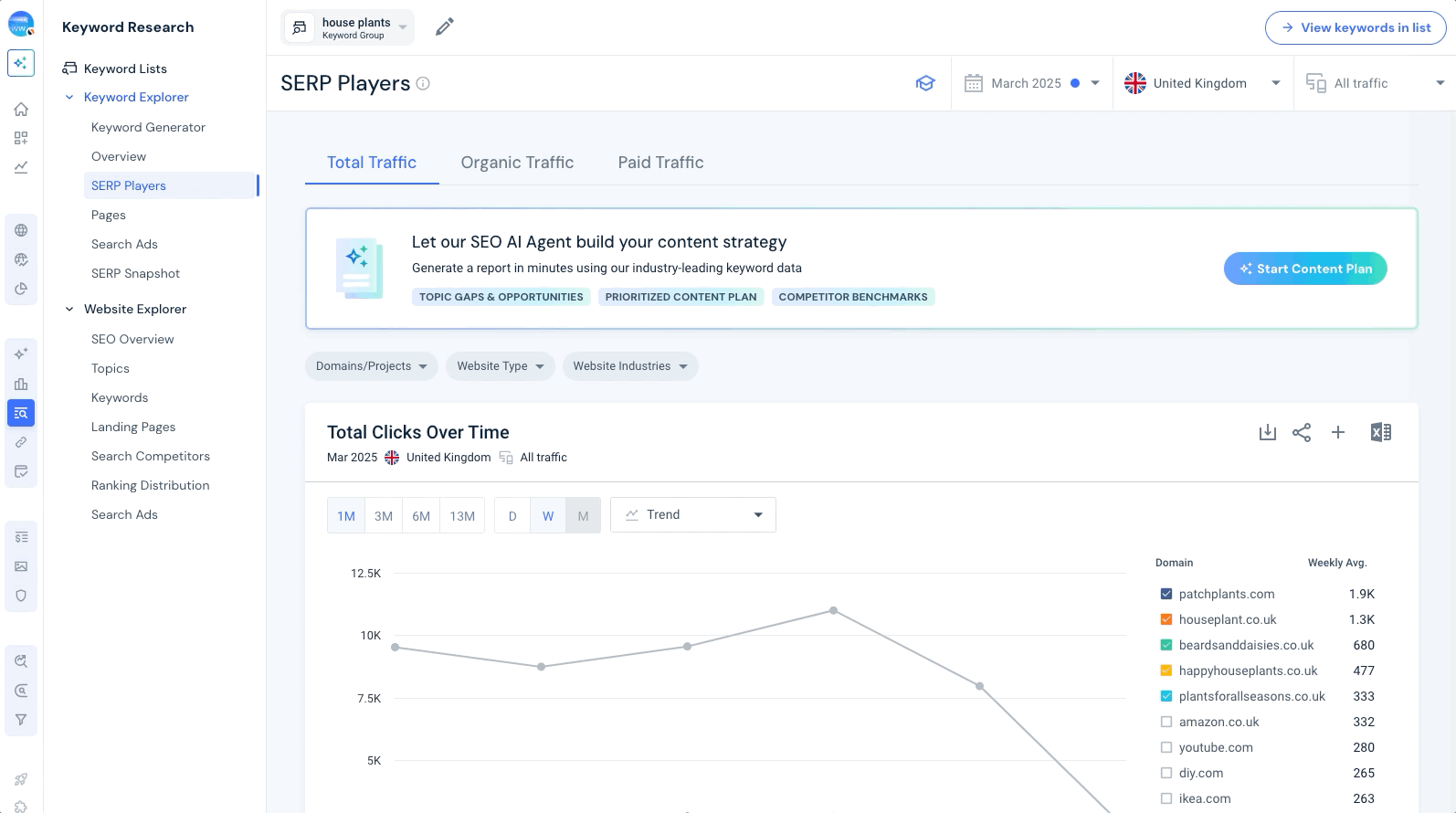Go to Home icon in left rail
Viewport: 1456px width, 813px height.
[21, 110]
